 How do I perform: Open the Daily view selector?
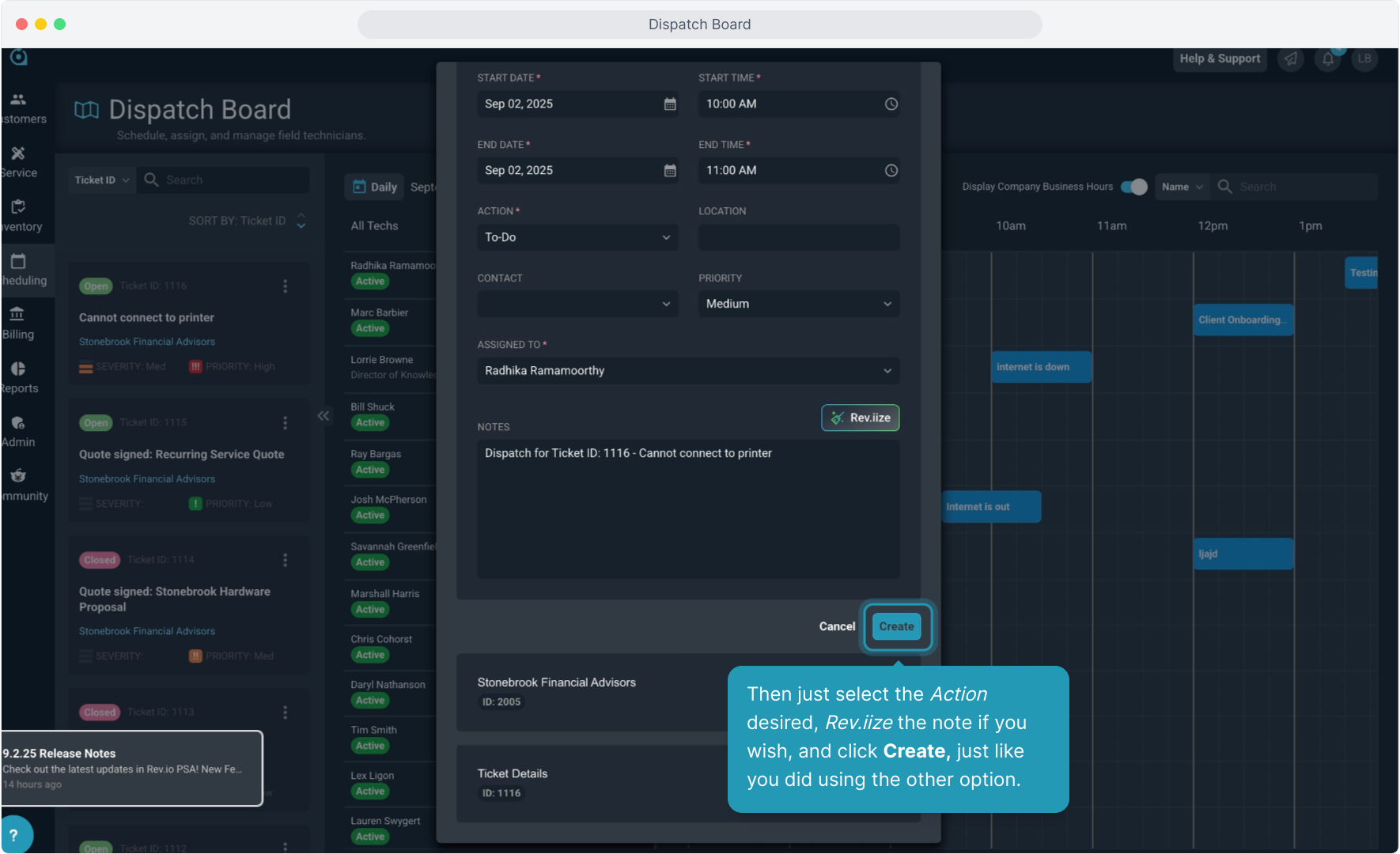pyautogui.click(x=375, y=187)
